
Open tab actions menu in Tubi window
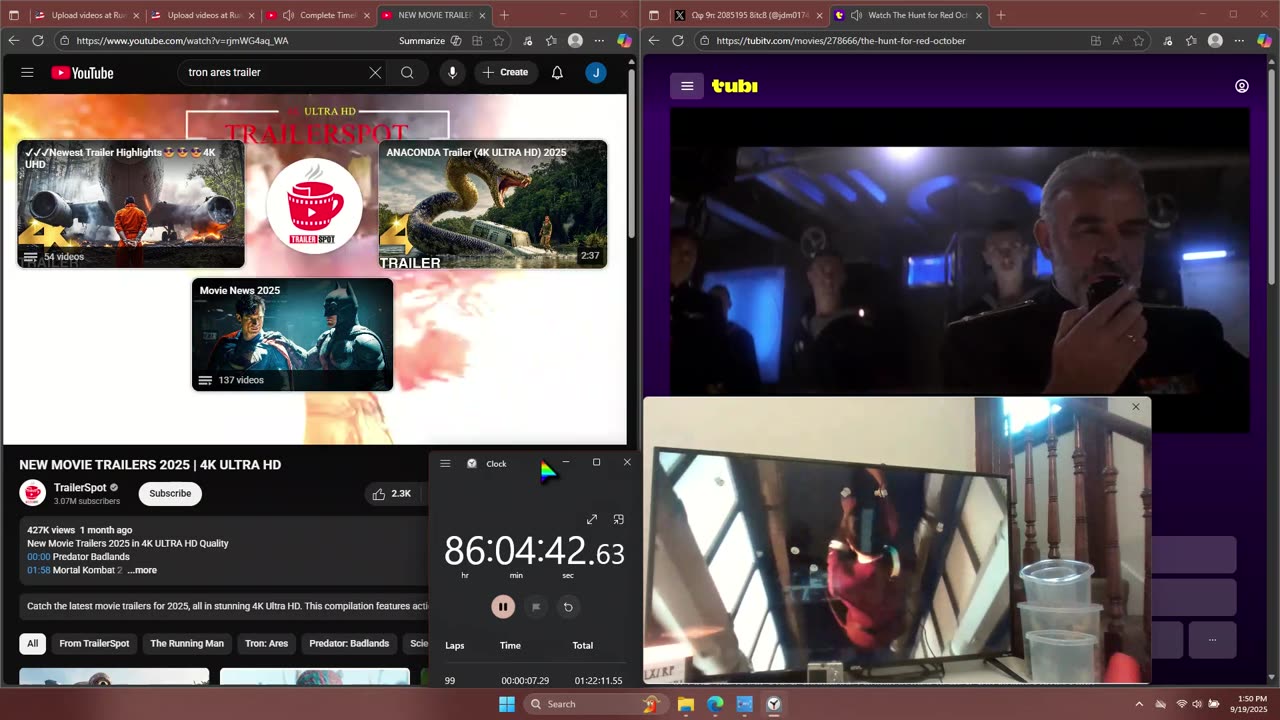[x=654, y=15]
